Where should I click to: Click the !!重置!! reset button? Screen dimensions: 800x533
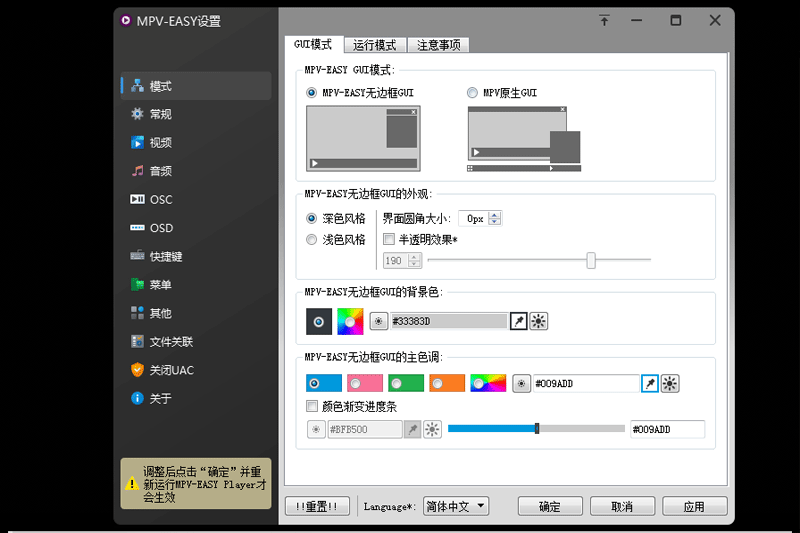(317, 506)
